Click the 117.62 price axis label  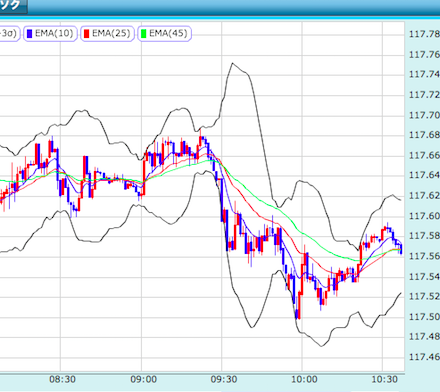(424, 196)
